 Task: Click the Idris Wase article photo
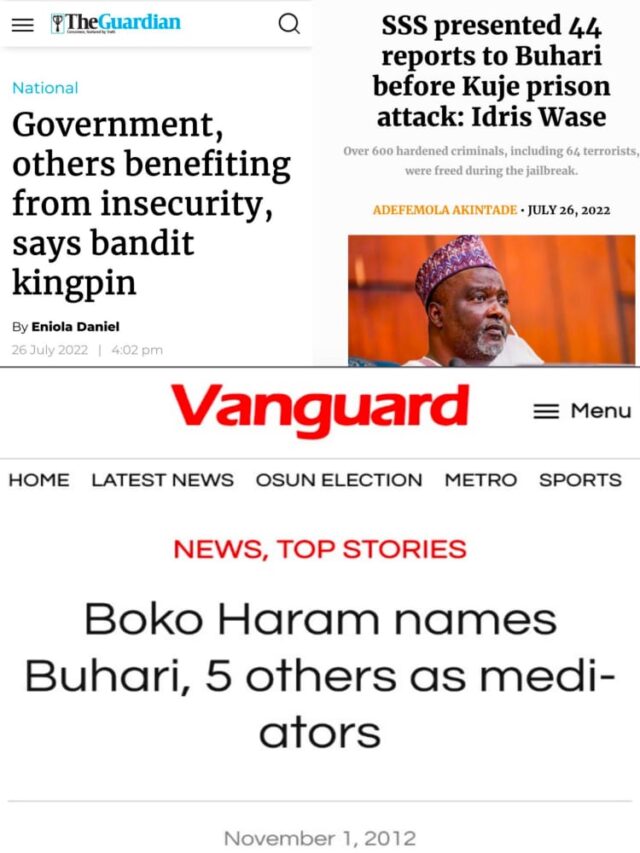(491, 300)
